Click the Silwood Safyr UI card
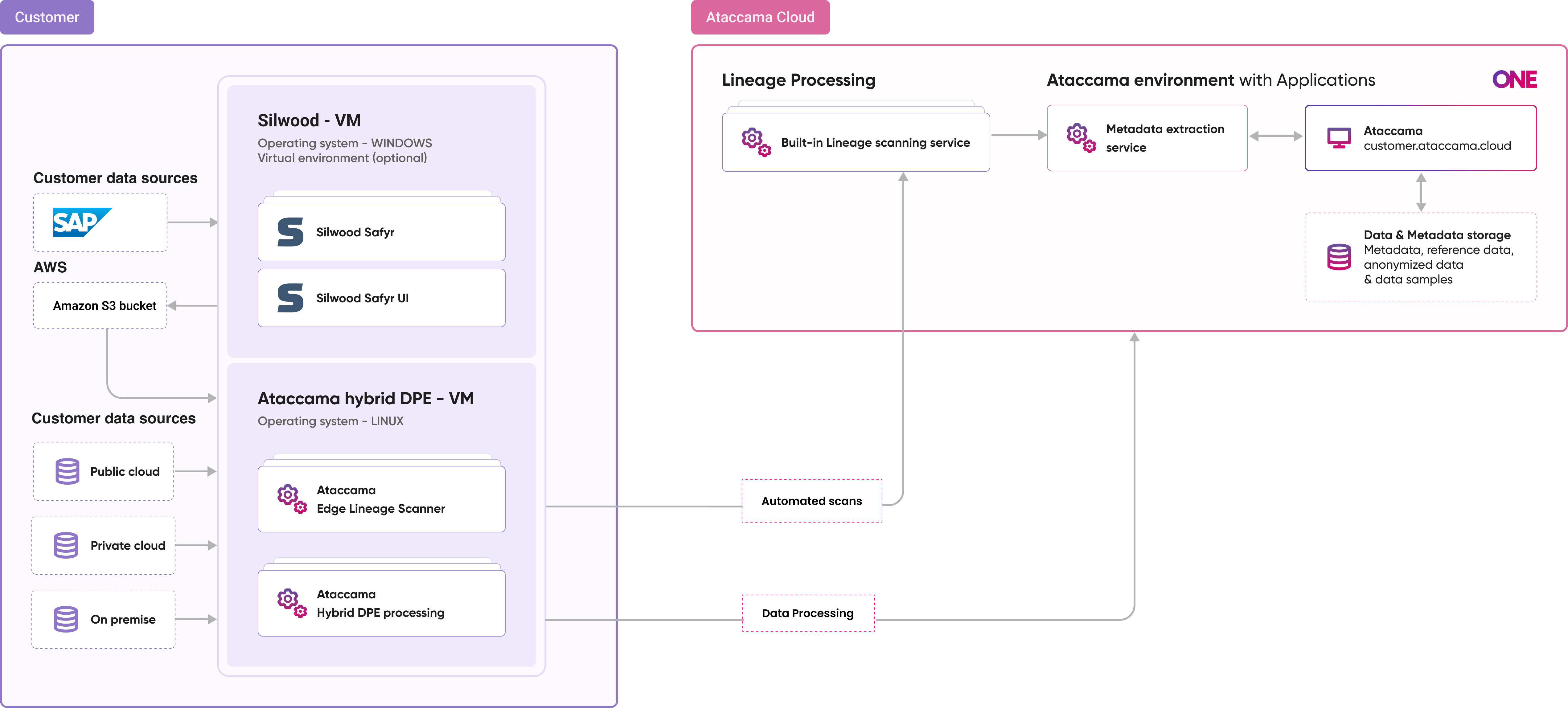This screenshot has width=1568, height=708. [382, 298]
